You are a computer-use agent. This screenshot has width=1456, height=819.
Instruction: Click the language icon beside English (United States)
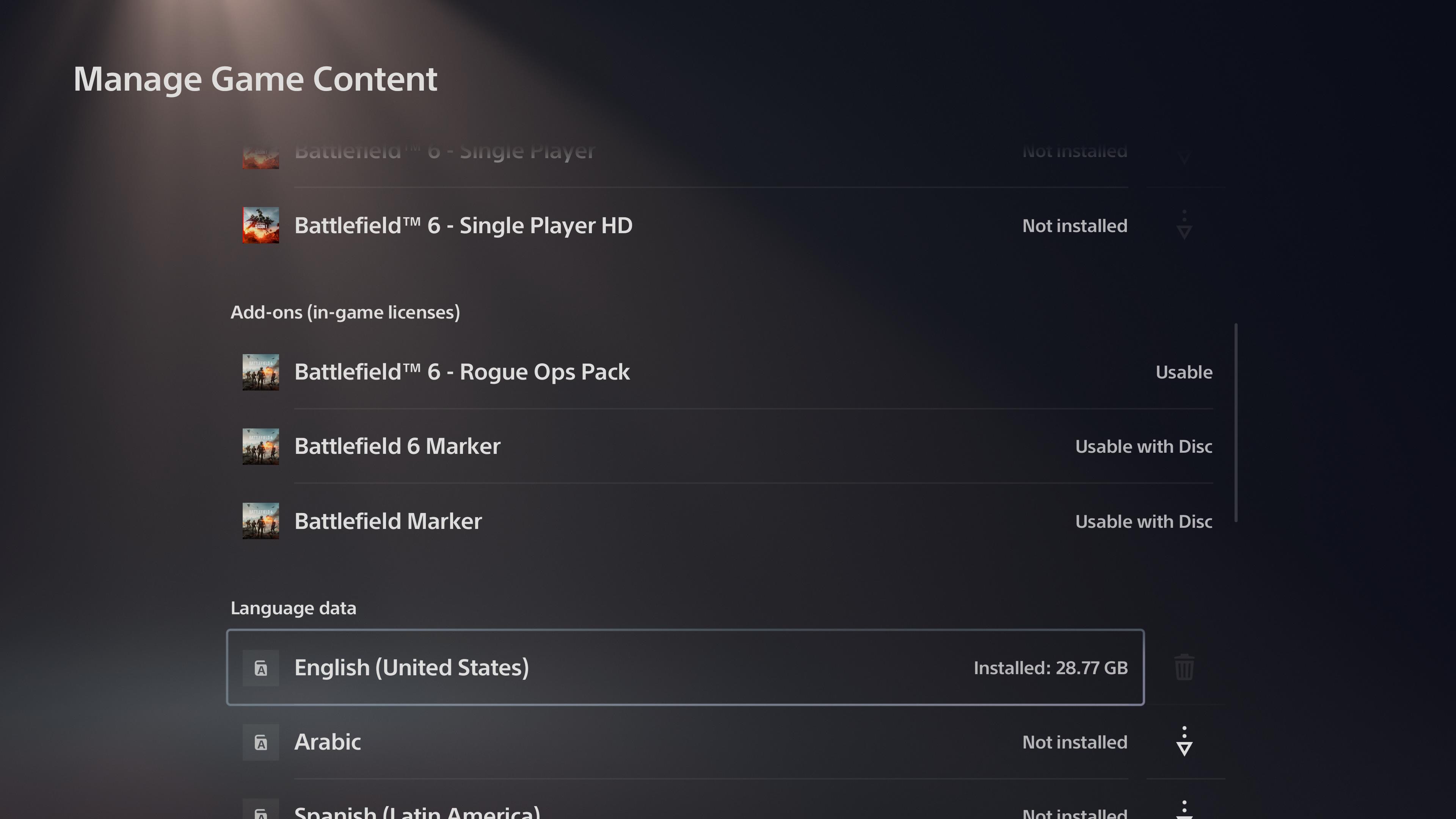260,668
